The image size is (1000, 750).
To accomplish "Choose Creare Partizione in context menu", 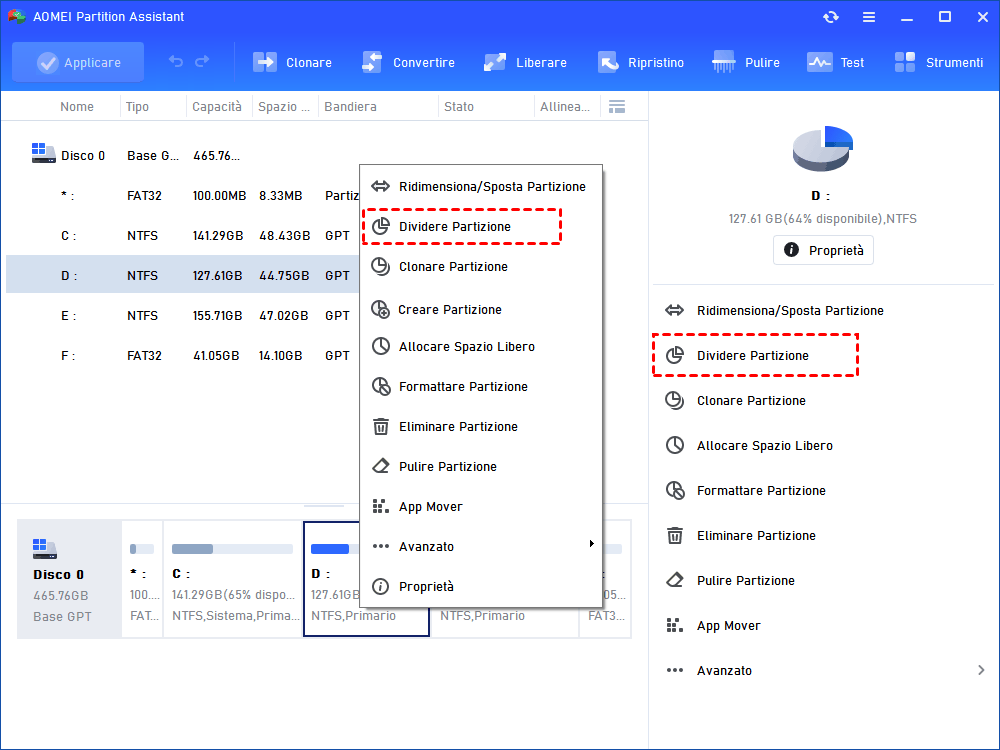I will point(481,309).
